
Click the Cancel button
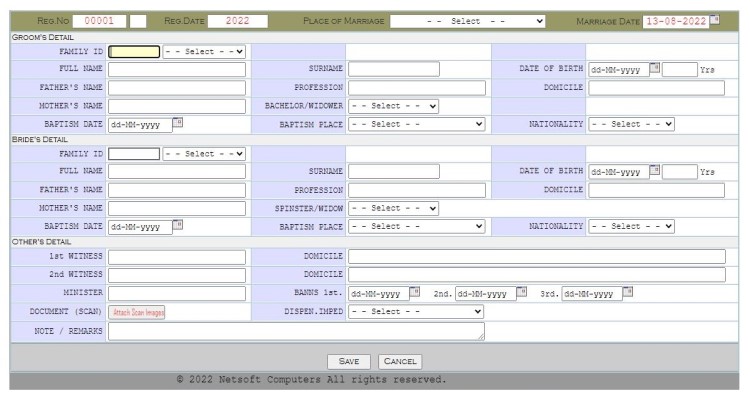pos(400,361)
